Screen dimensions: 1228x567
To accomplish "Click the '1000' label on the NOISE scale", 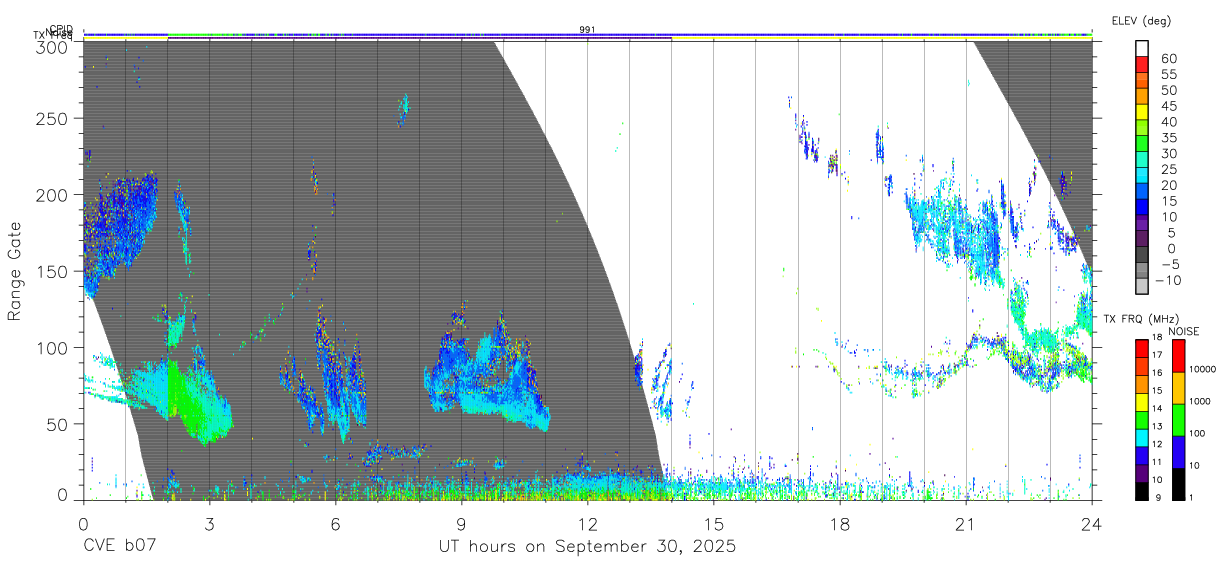I will tap(1200, 401).
